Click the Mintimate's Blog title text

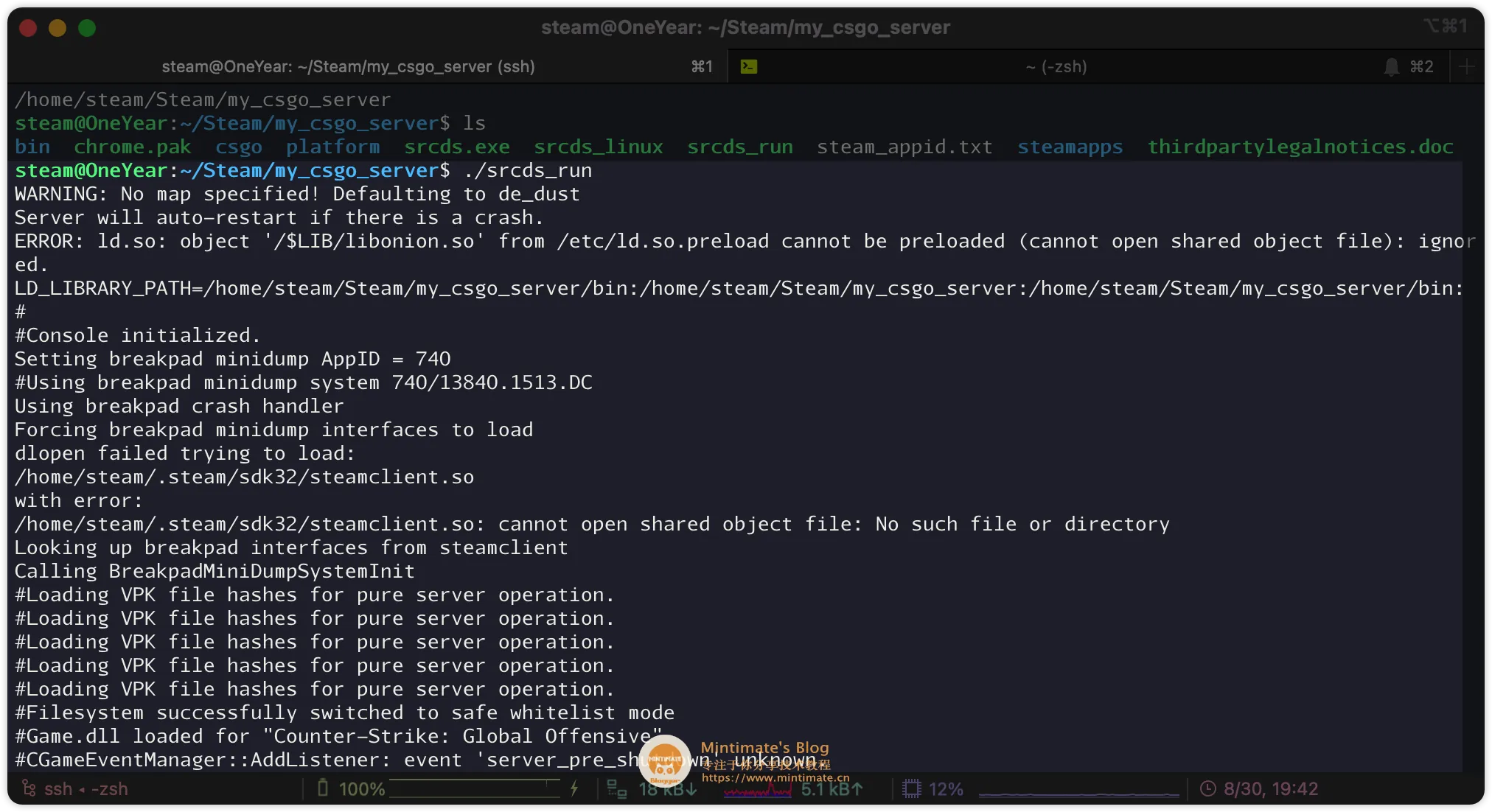click(x=764, y=747)
